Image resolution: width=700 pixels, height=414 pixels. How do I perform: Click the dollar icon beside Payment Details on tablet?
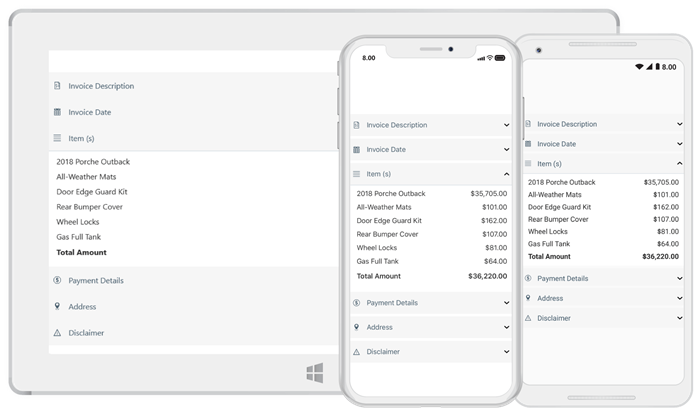click(57, 280)
